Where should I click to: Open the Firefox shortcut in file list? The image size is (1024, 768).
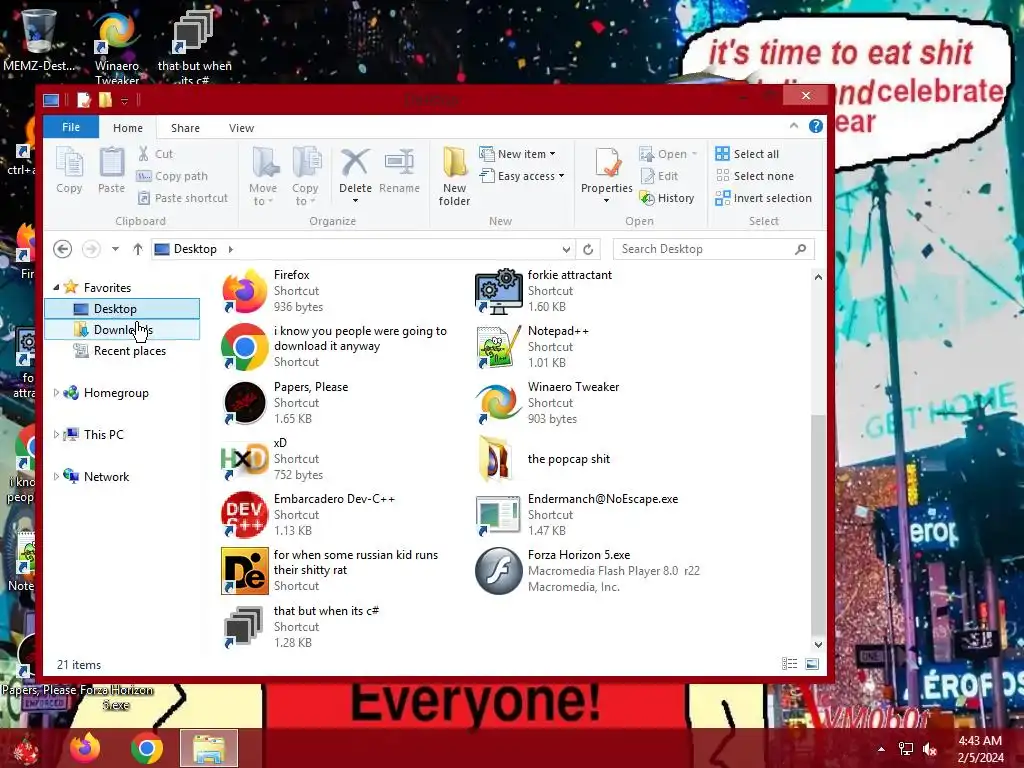click(244, 291)
